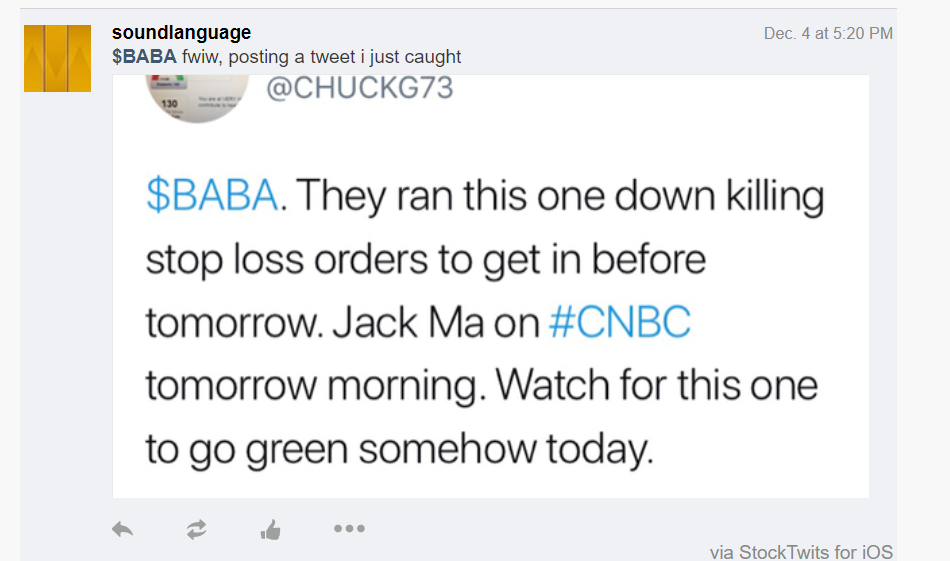Click the line 'to go green somehow today'
This screenshot has height=561, width=950.
399,449
